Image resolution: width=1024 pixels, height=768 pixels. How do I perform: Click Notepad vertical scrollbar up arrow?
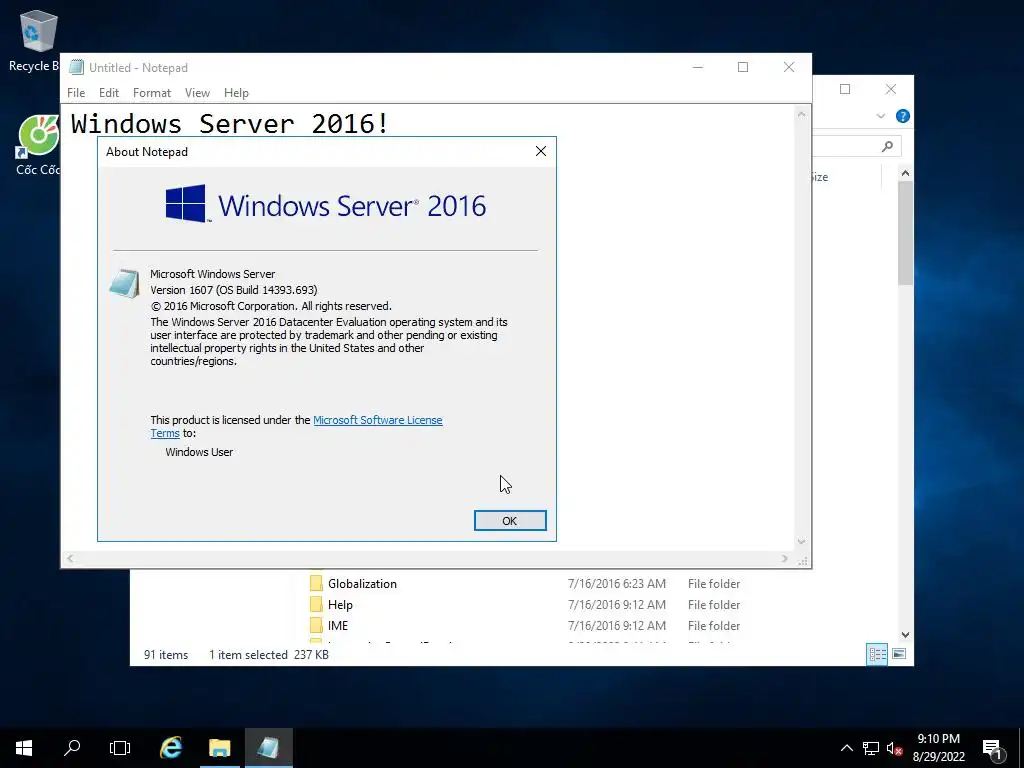coord(801,114)
